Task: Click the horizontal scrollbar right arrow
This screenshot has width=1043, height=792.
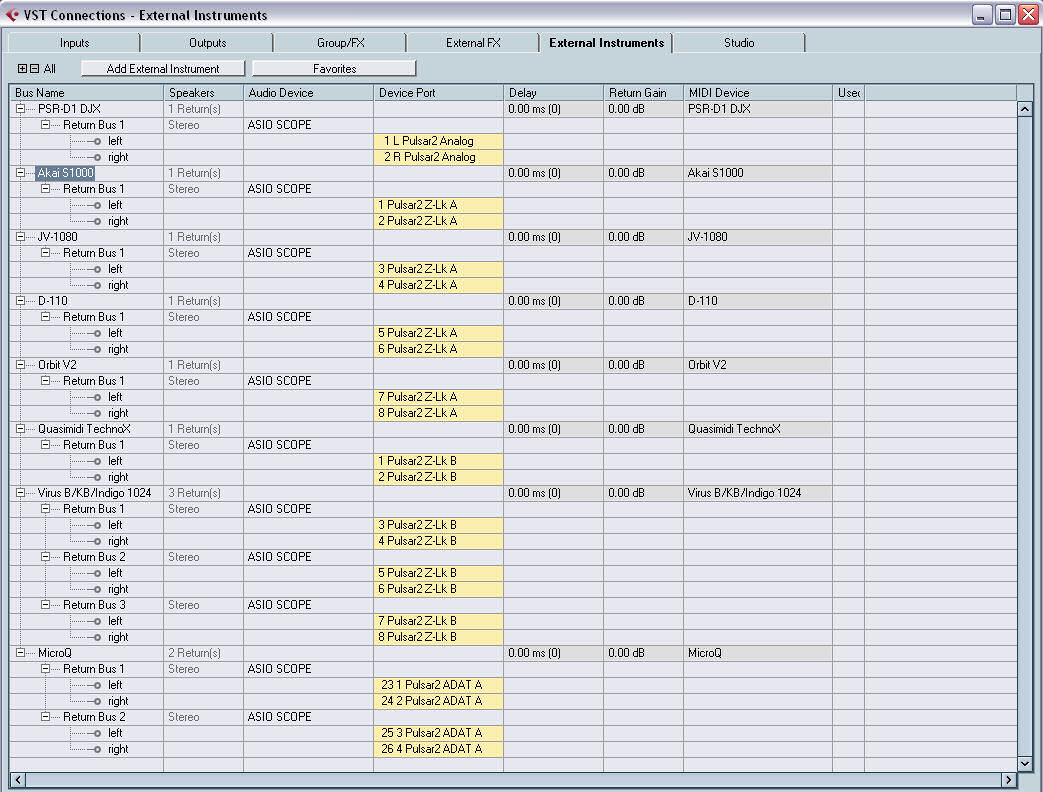Action: pyautogui.click(x=1008, y=779)
